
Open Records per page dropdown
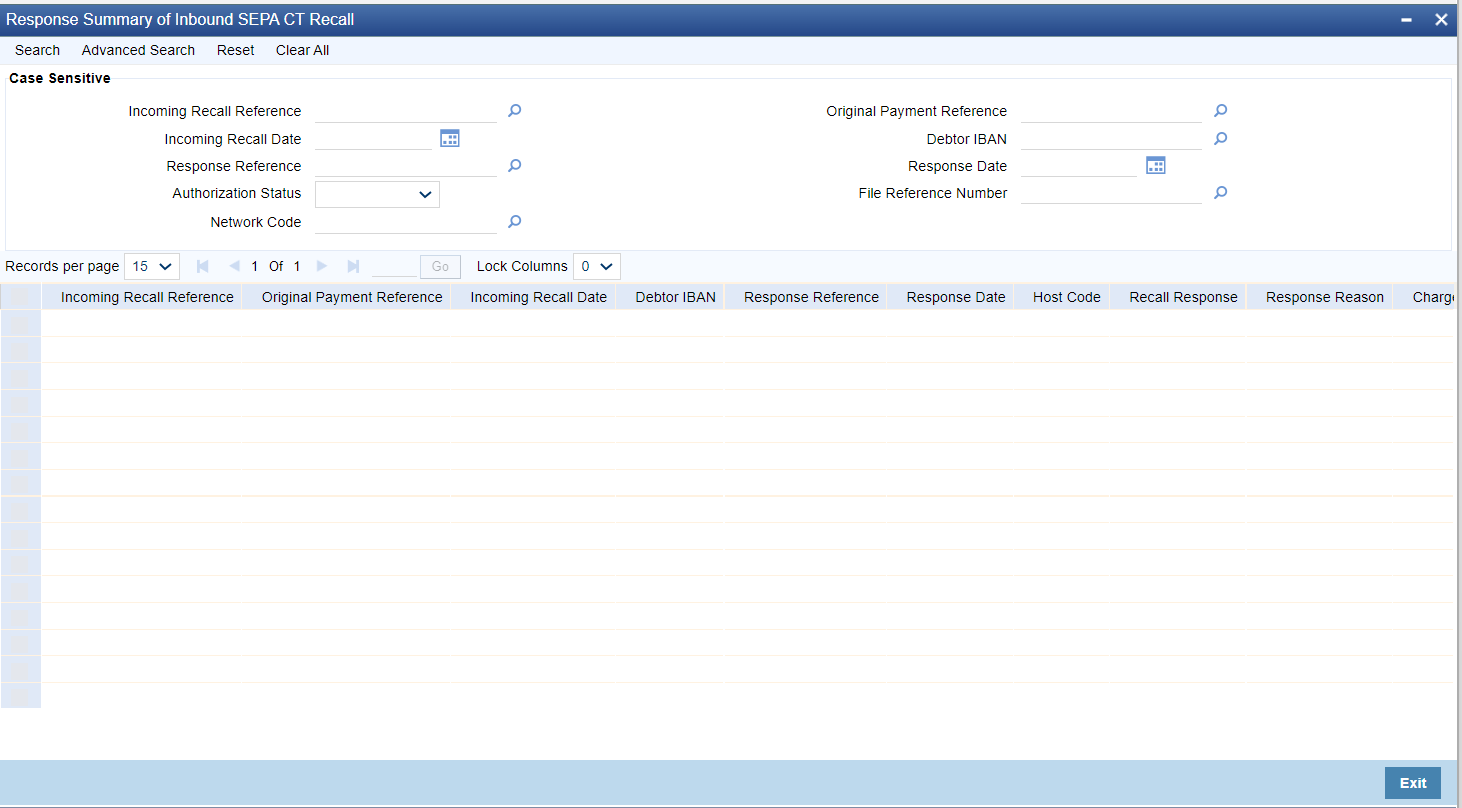click(152, 266)
